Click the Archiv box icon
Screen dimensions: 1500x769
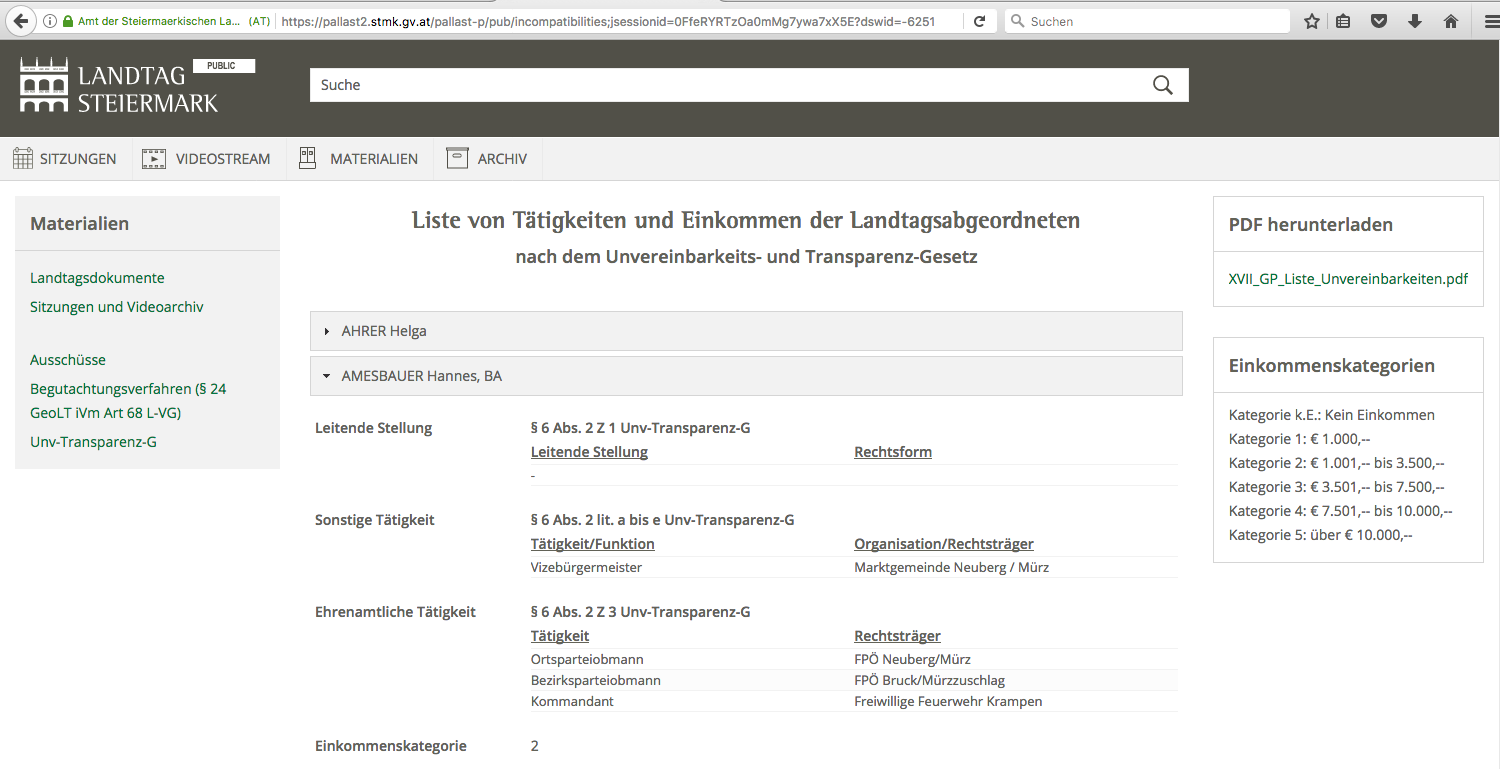coord(457,158)
